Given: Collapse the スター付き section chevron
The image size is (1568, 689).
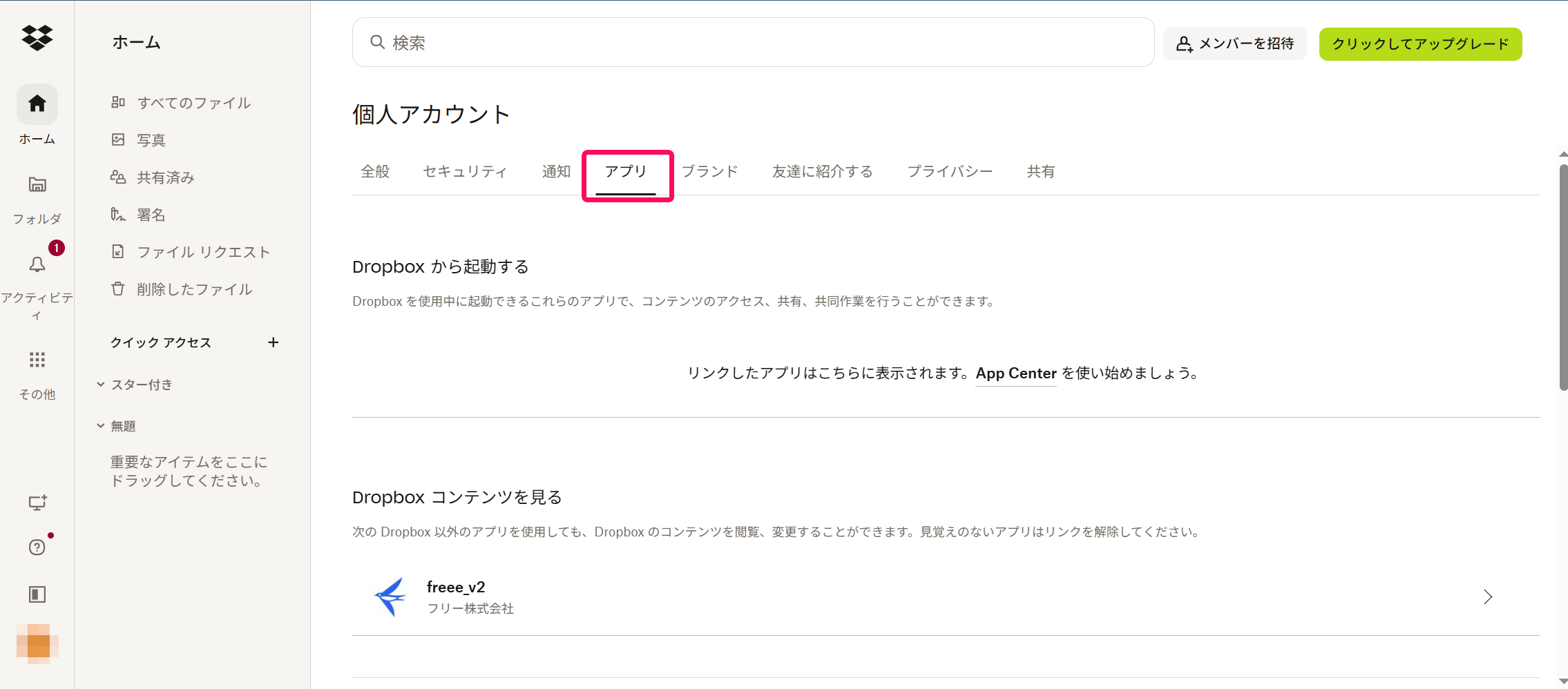Looking at the screenshot, I should [101, 384].
